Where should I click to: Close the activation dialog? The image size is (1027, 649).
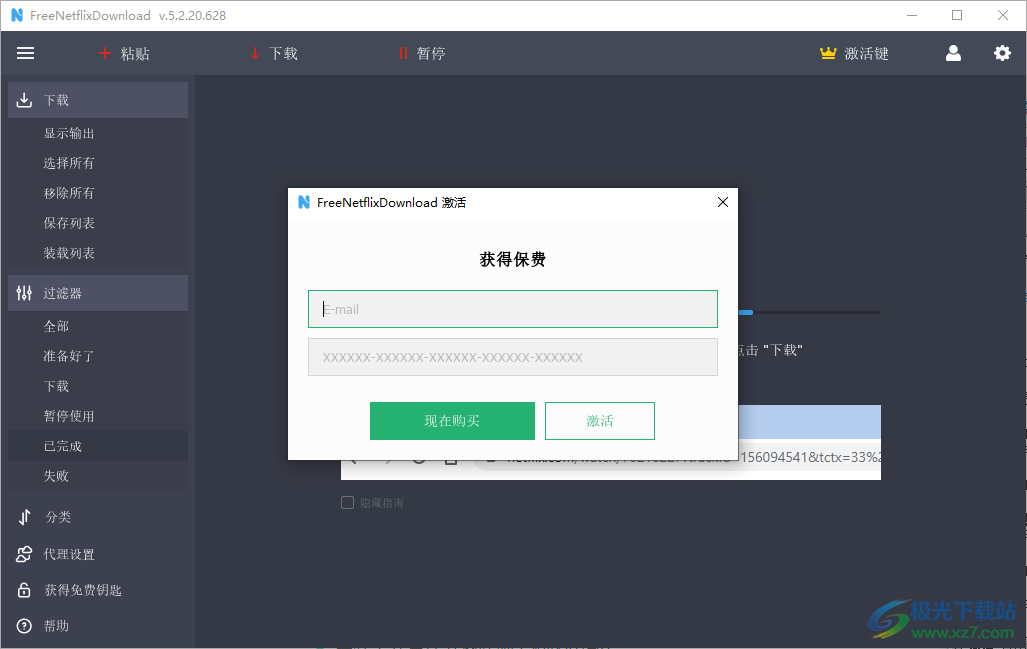tap(722, 202)
